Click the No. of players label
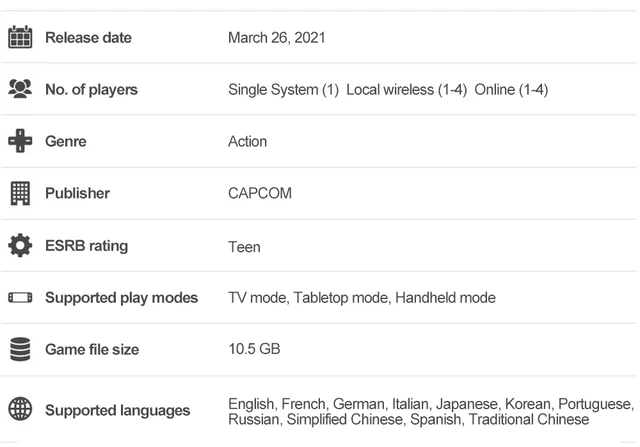 91,89
